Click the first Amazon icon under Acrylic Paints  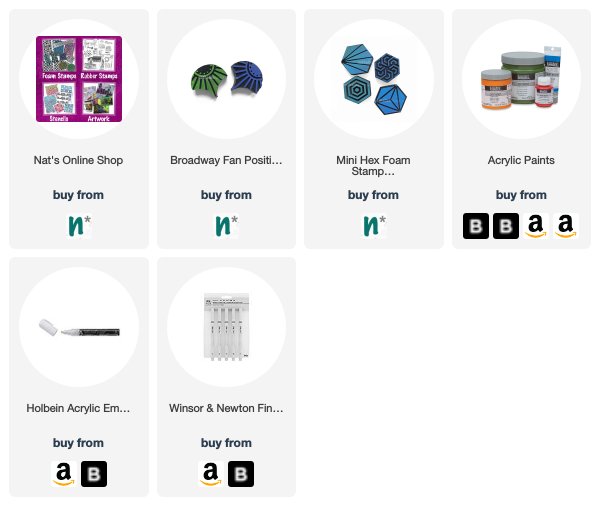(x=536, y=226)
